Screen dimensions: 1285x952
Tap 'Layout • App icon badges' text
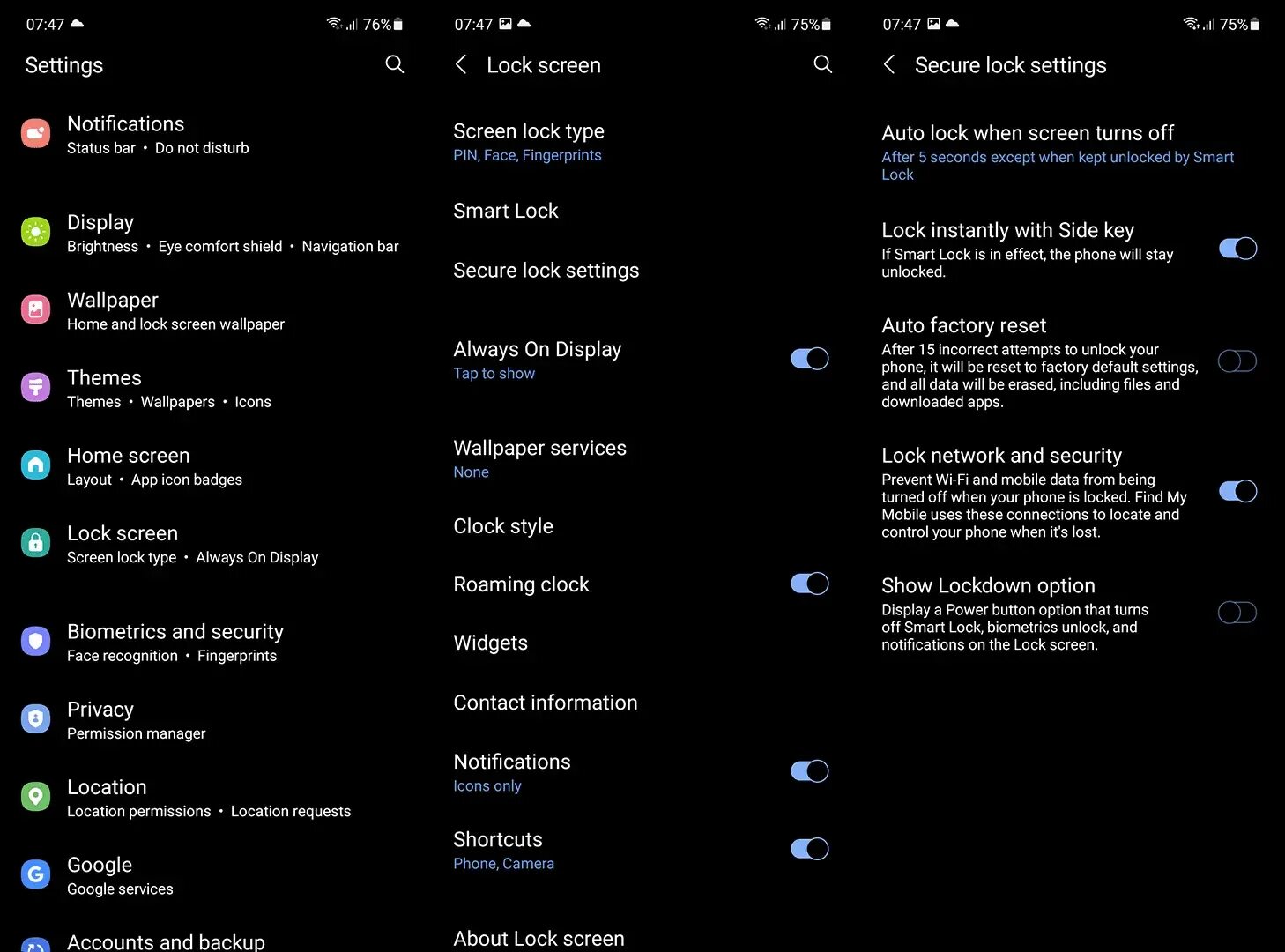(154, 480)
